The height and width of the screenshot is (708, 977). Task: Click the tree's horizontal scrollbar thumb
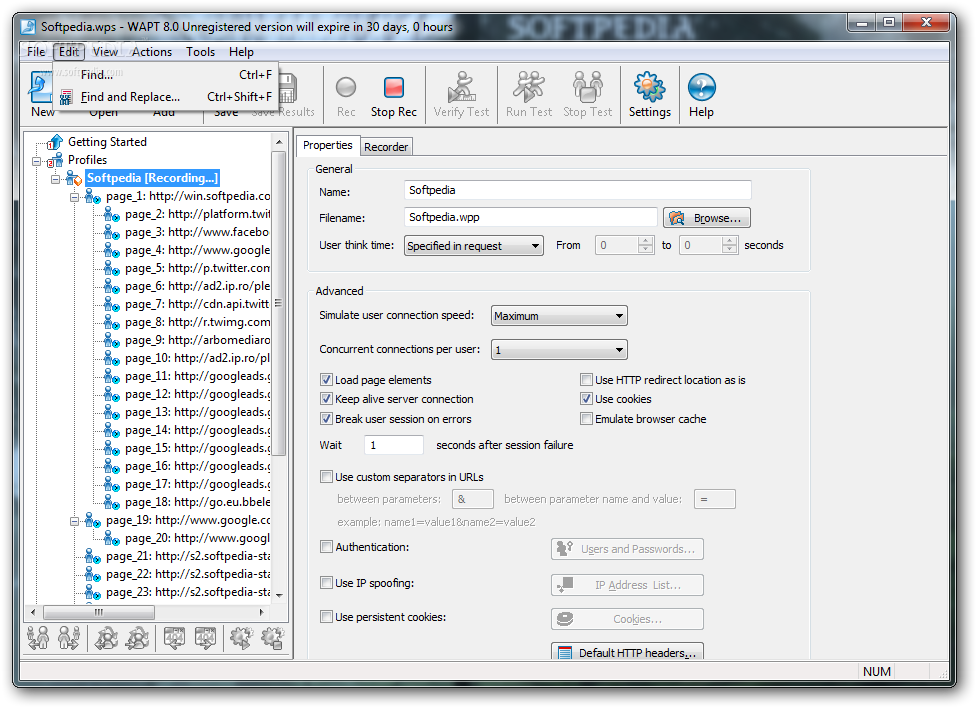coord(99,612)
